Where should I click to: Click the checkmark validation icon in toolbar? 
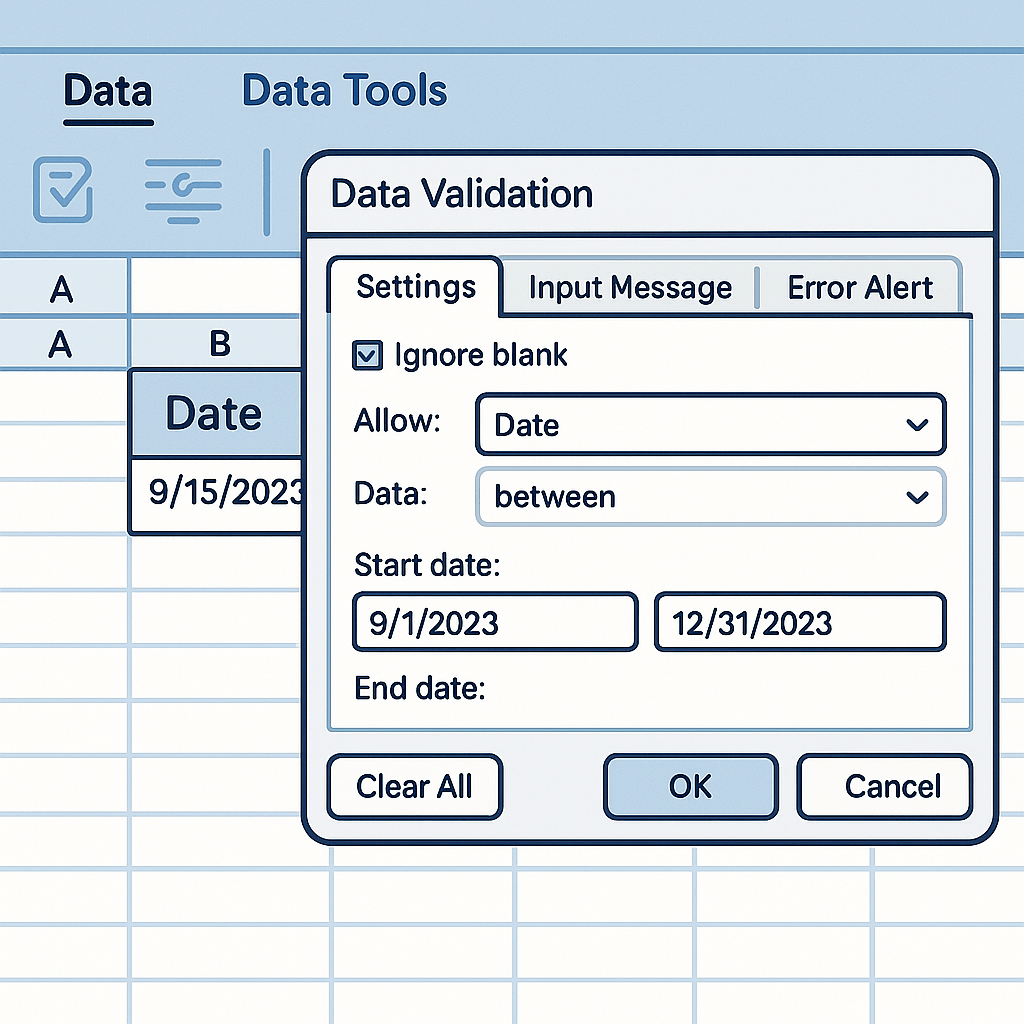pyautogui.click(x=63, y=189)
